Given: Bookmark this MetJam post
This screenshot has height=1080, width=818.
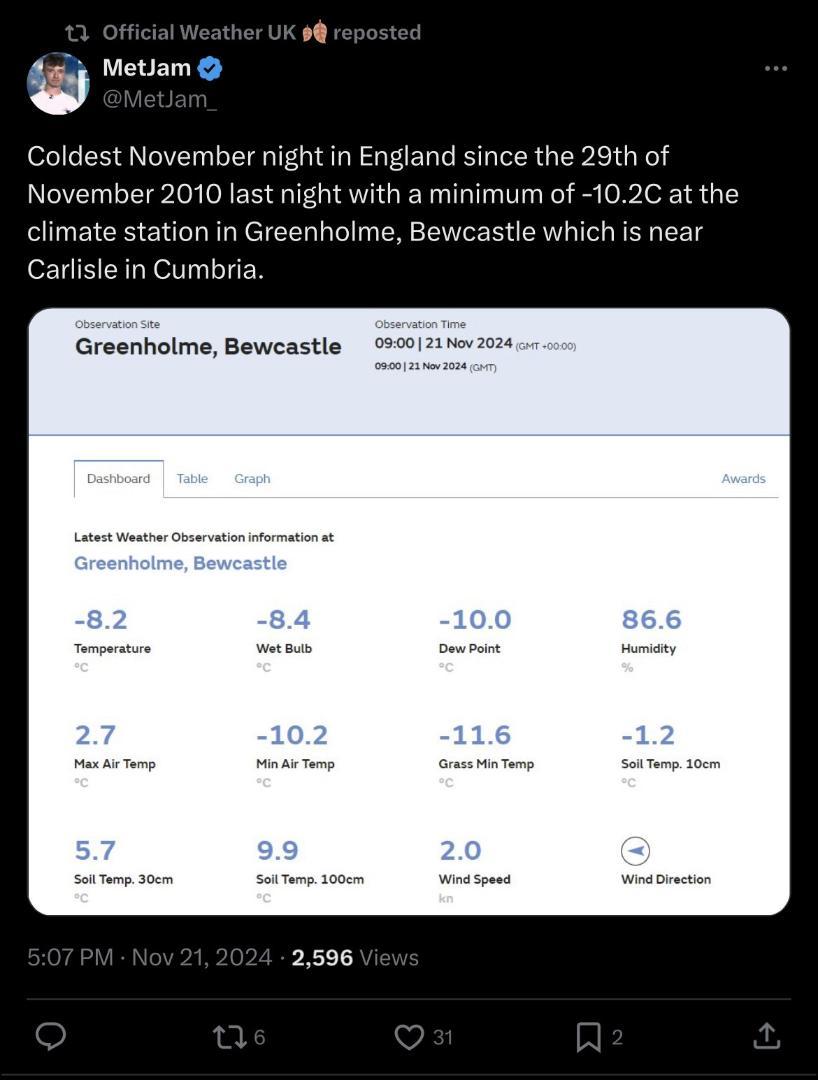Looking at the screenshot, I should tap(588, 1037).
